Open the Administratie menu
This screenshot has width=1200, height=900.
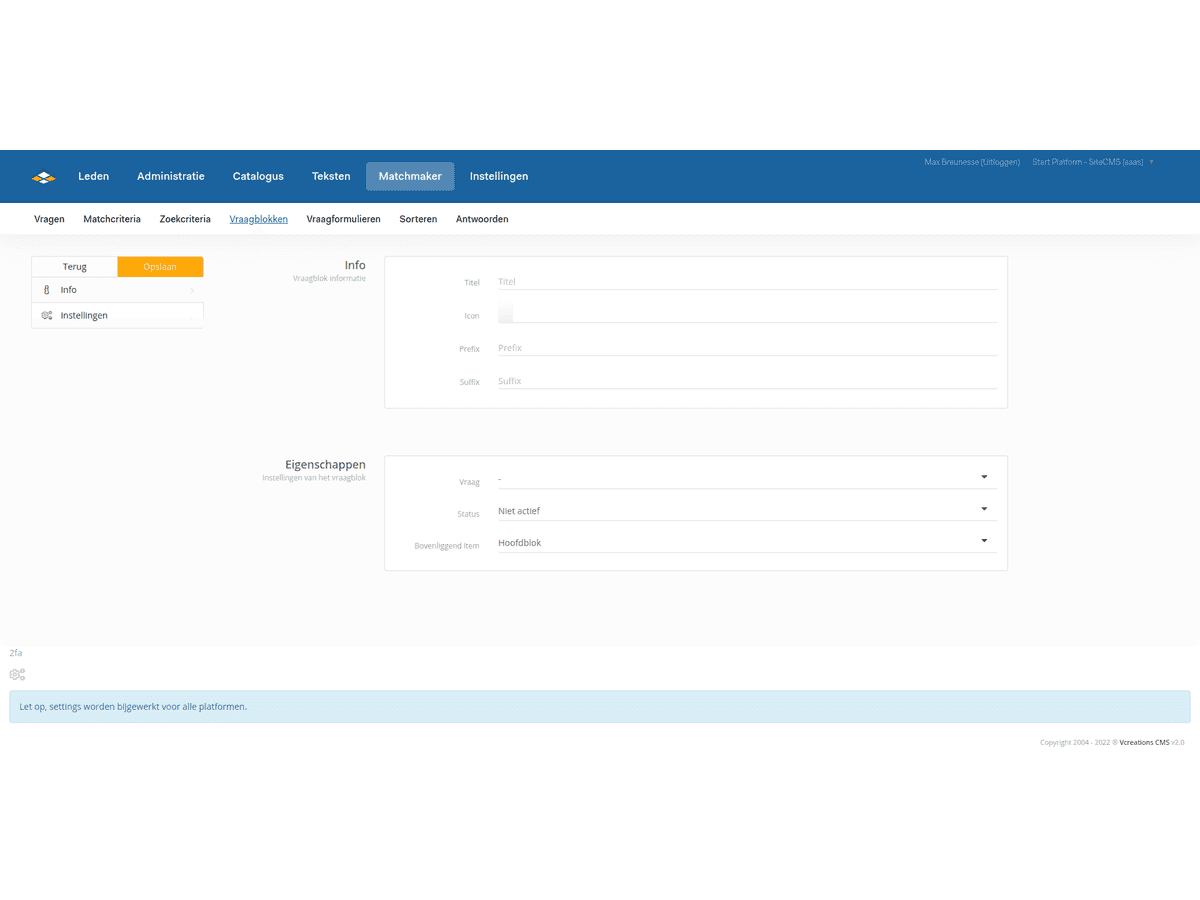[171, 177]
